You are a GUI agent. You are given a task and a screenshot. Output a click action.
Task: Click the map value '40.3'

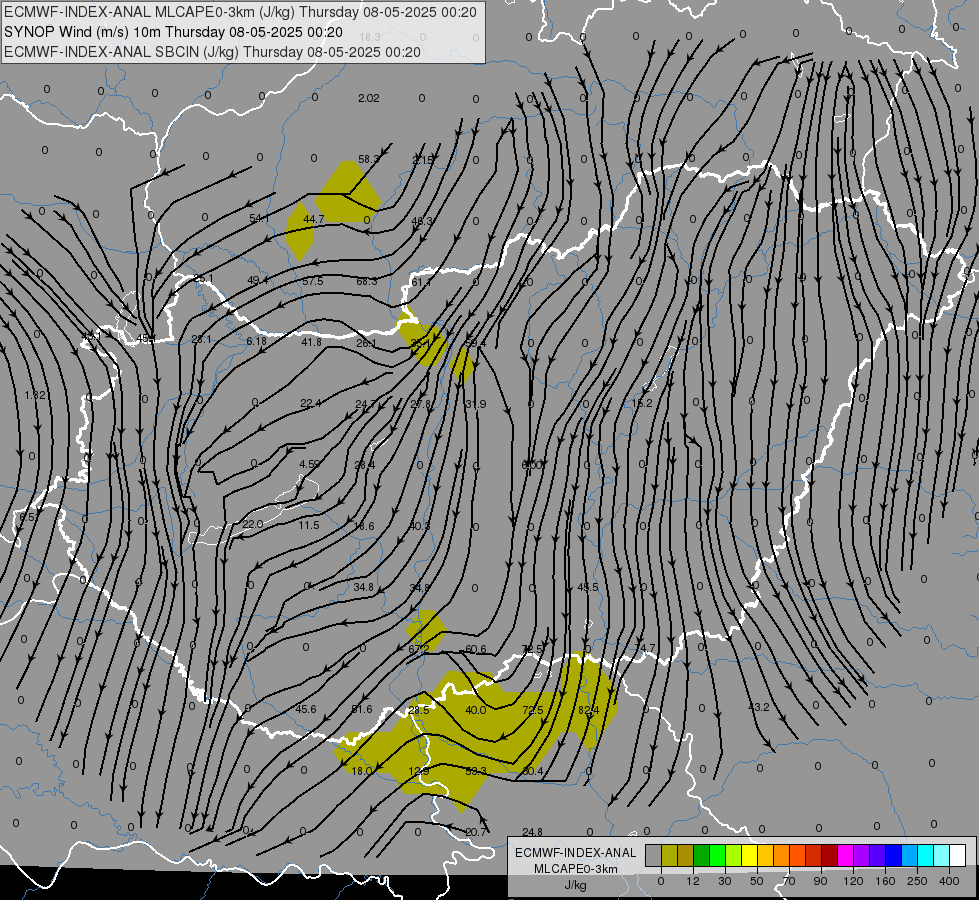tap(420, 527)
